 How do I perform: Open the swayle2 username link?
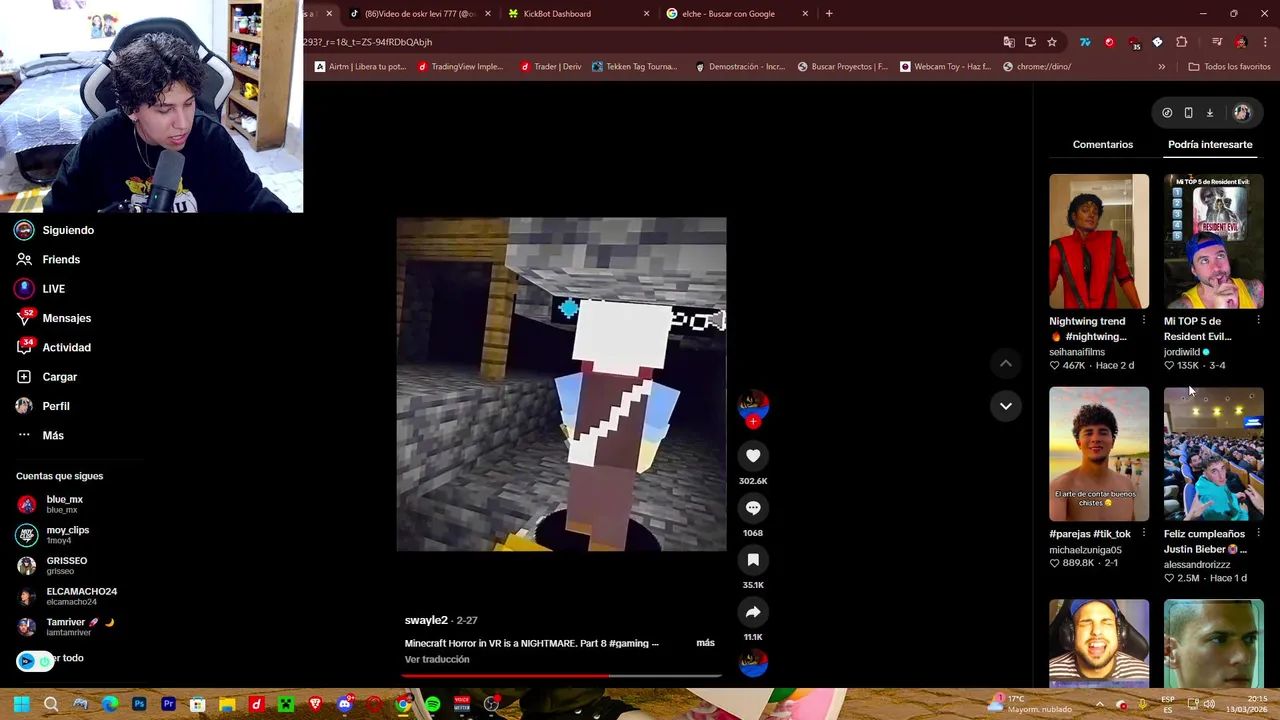[x=426, y=621]
